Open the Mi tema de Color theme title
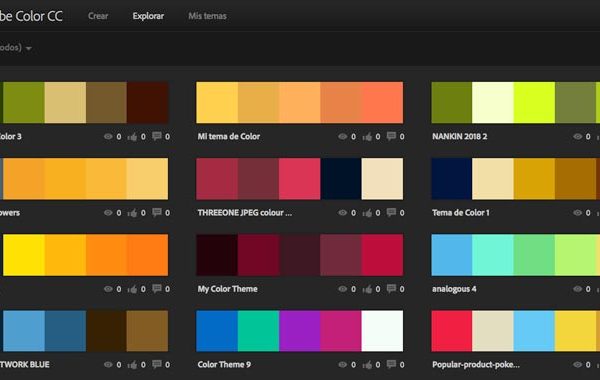This screenshot has width=600, height=380. (x=228, y=137)
